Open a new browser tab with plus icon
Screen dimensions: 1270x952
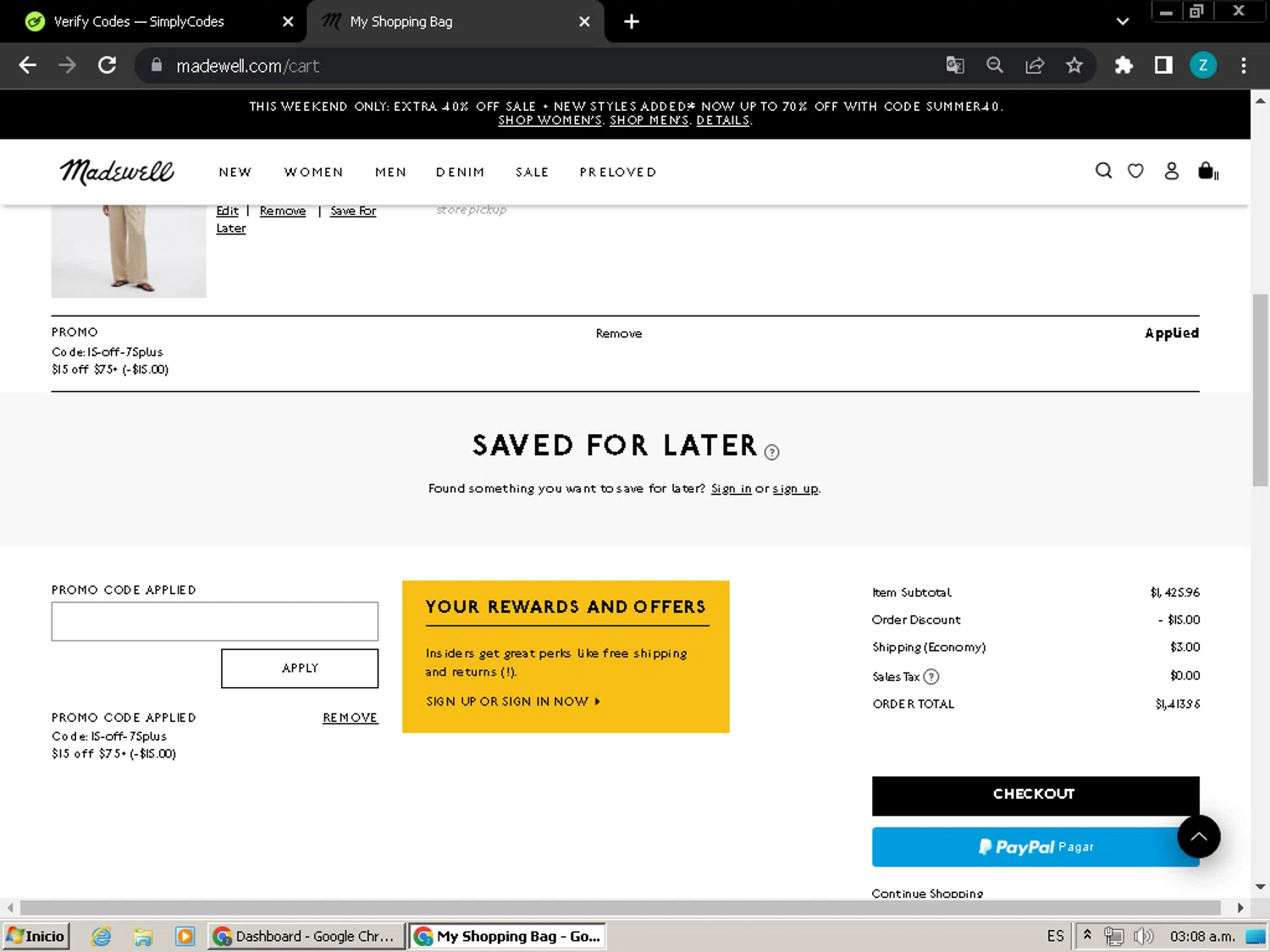coord(632,21)
